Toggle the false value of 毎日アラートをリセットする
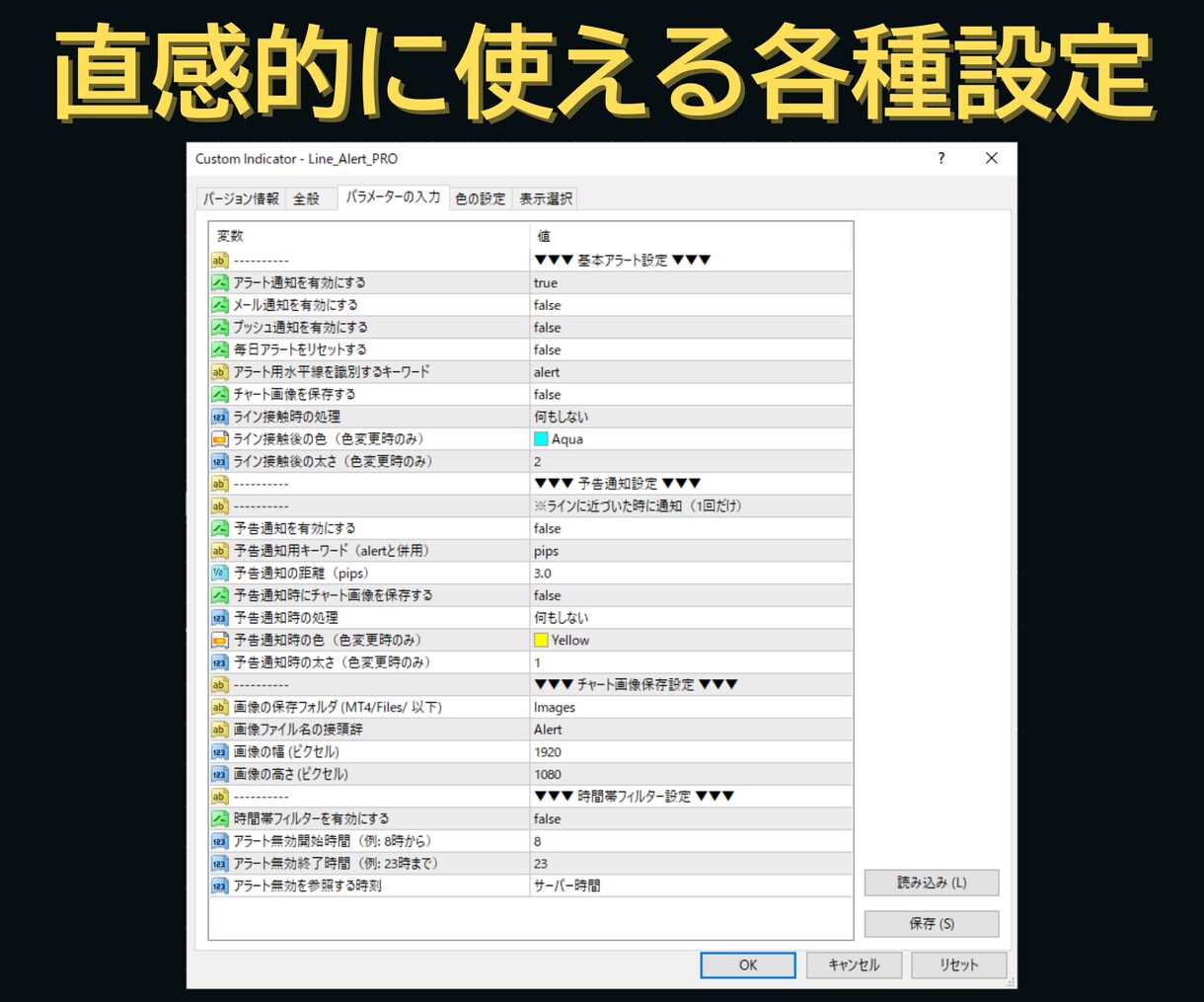 (x=691, y=349)
